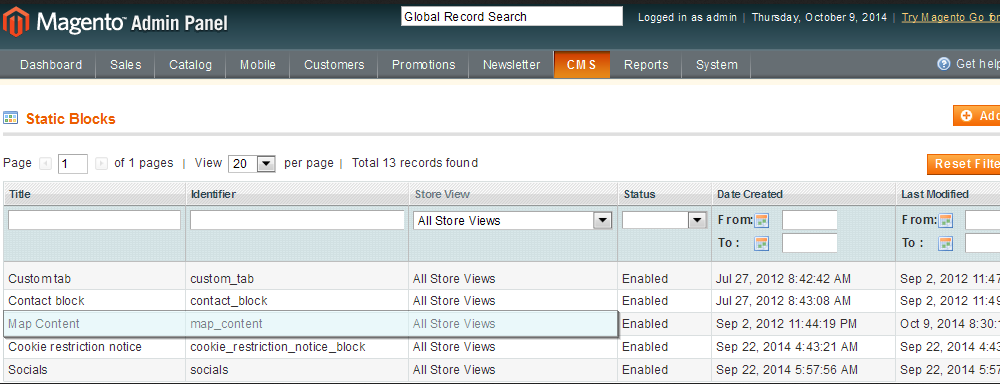Image resolution: width=1000 pixels, height=384 pixels.
Task: Open the Customers menu
Action: pyautogui.click(x=334, y=64)
